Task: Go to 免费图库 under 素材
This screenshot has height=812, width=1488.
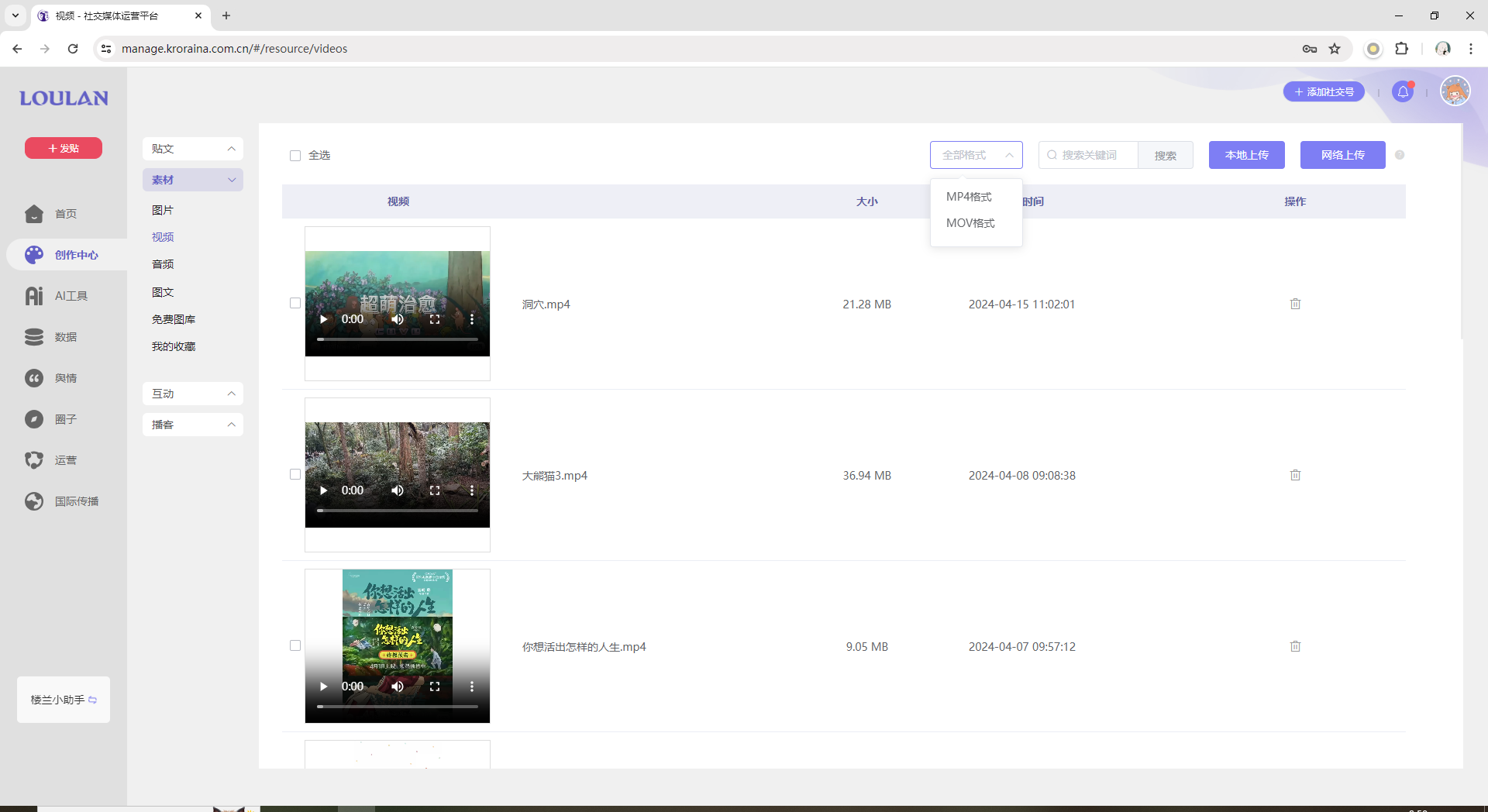Action: tap(174, 319)
